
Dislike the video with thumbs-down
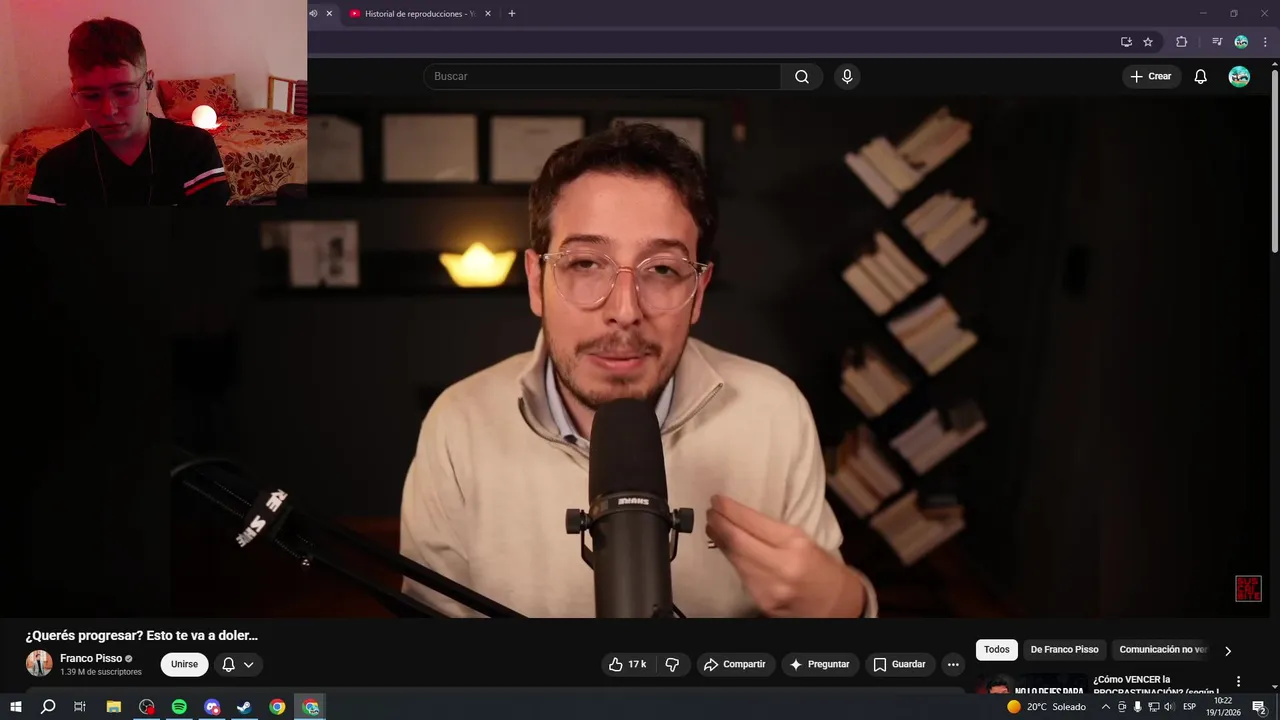coord(672,664)
